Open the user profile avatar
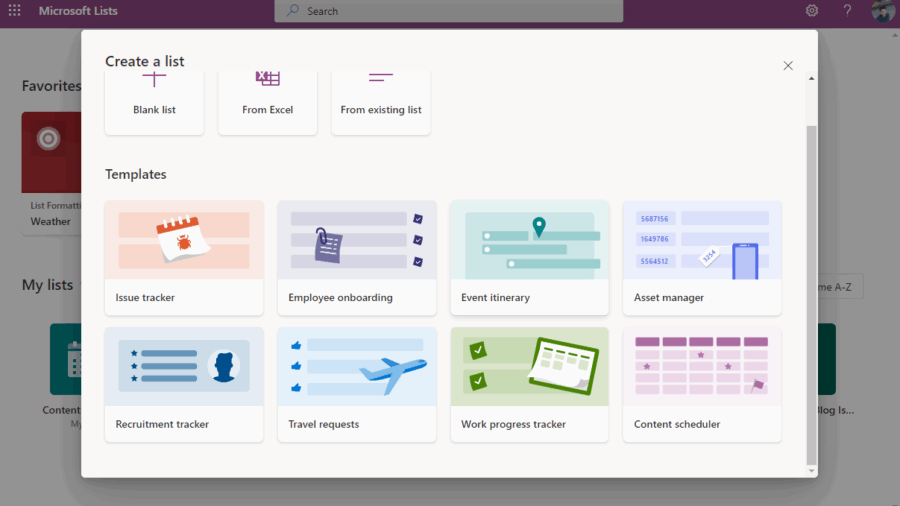This screenshot has width=900, height=506. click(x=883, y=10)
